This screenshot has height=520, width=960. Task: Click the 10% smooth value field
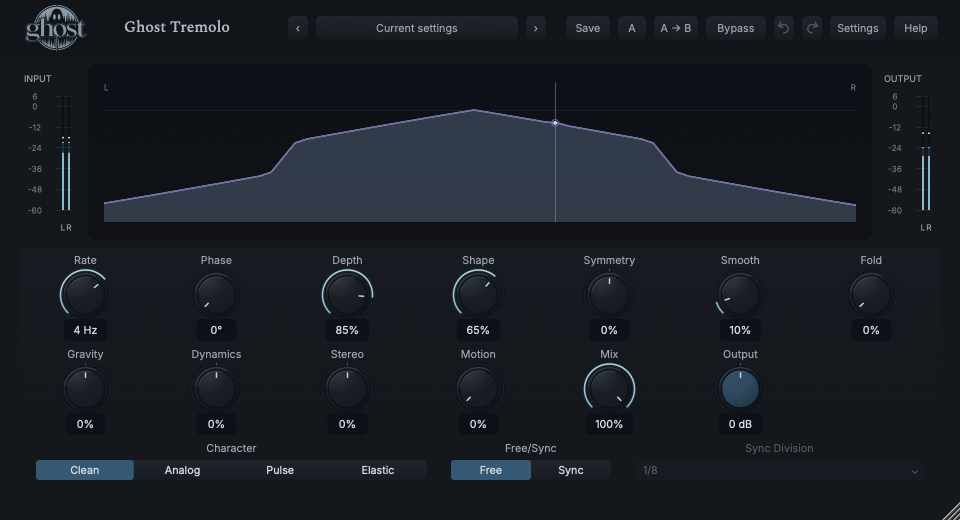click(740, 330)
